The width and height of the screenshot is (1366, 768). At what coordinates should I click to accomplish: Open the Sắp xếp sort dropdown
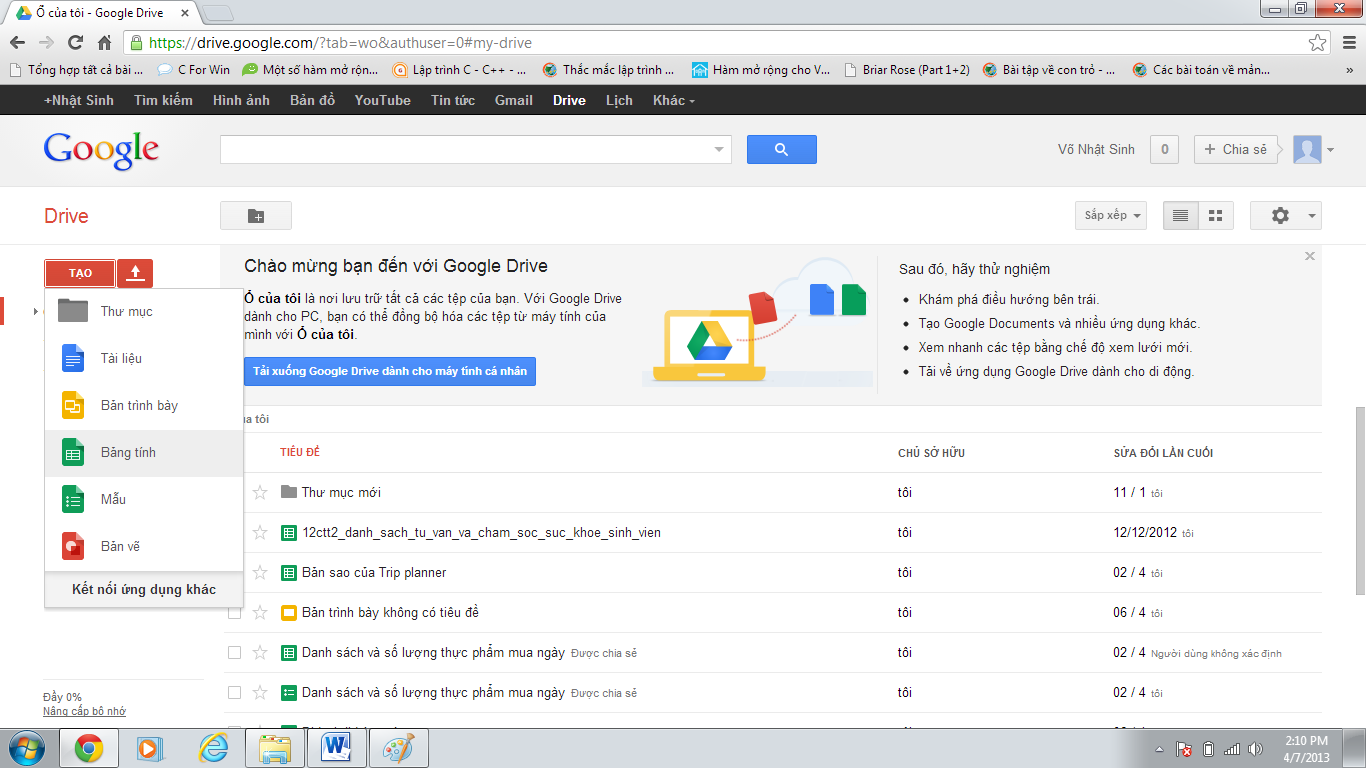(1111, 215)
